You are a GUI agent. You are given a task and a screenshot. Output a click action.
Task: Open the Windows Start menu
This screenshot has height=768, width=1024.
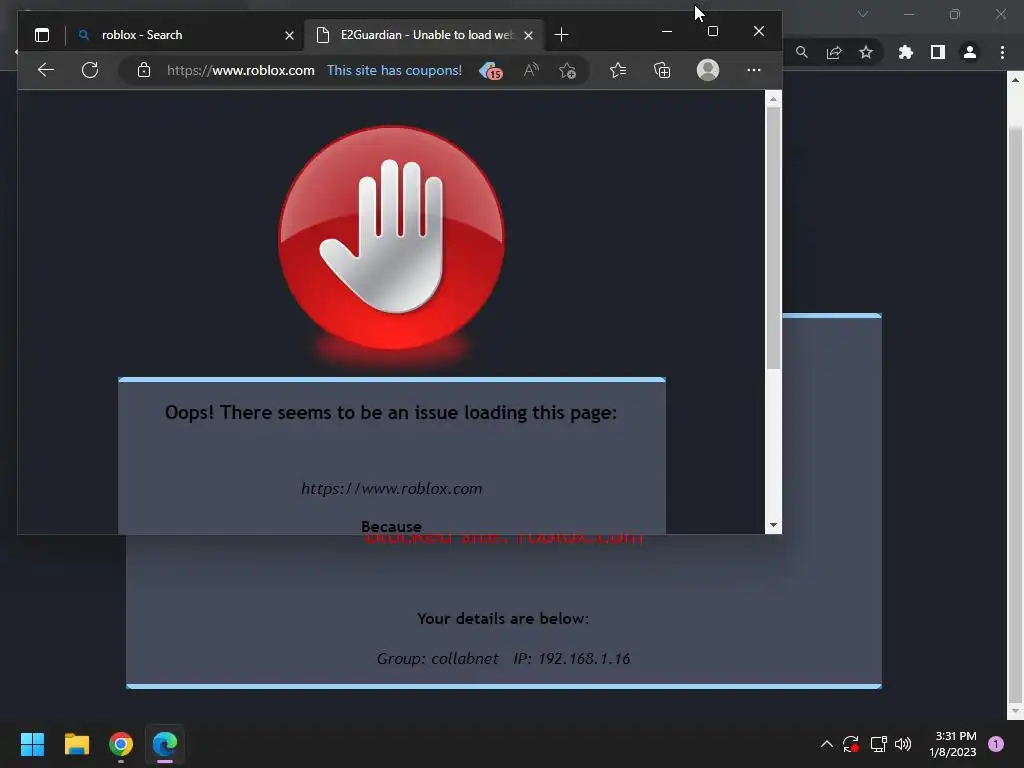(x=32, y=744)
